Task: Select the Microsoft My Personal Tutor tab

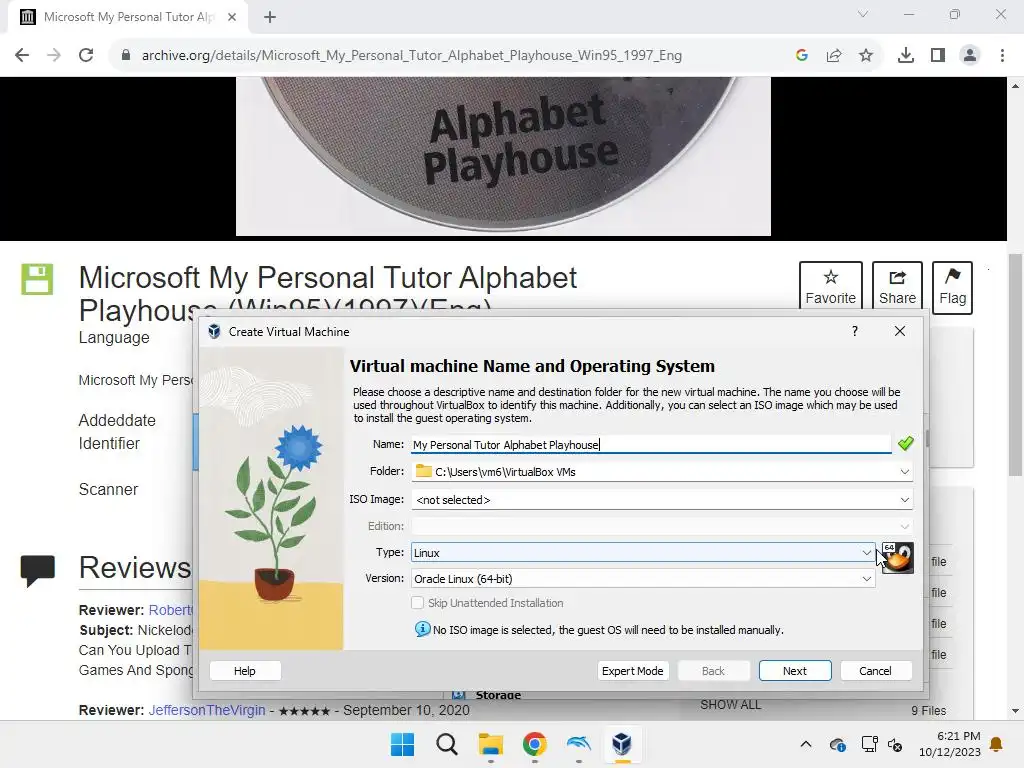Action: (128, 17)
